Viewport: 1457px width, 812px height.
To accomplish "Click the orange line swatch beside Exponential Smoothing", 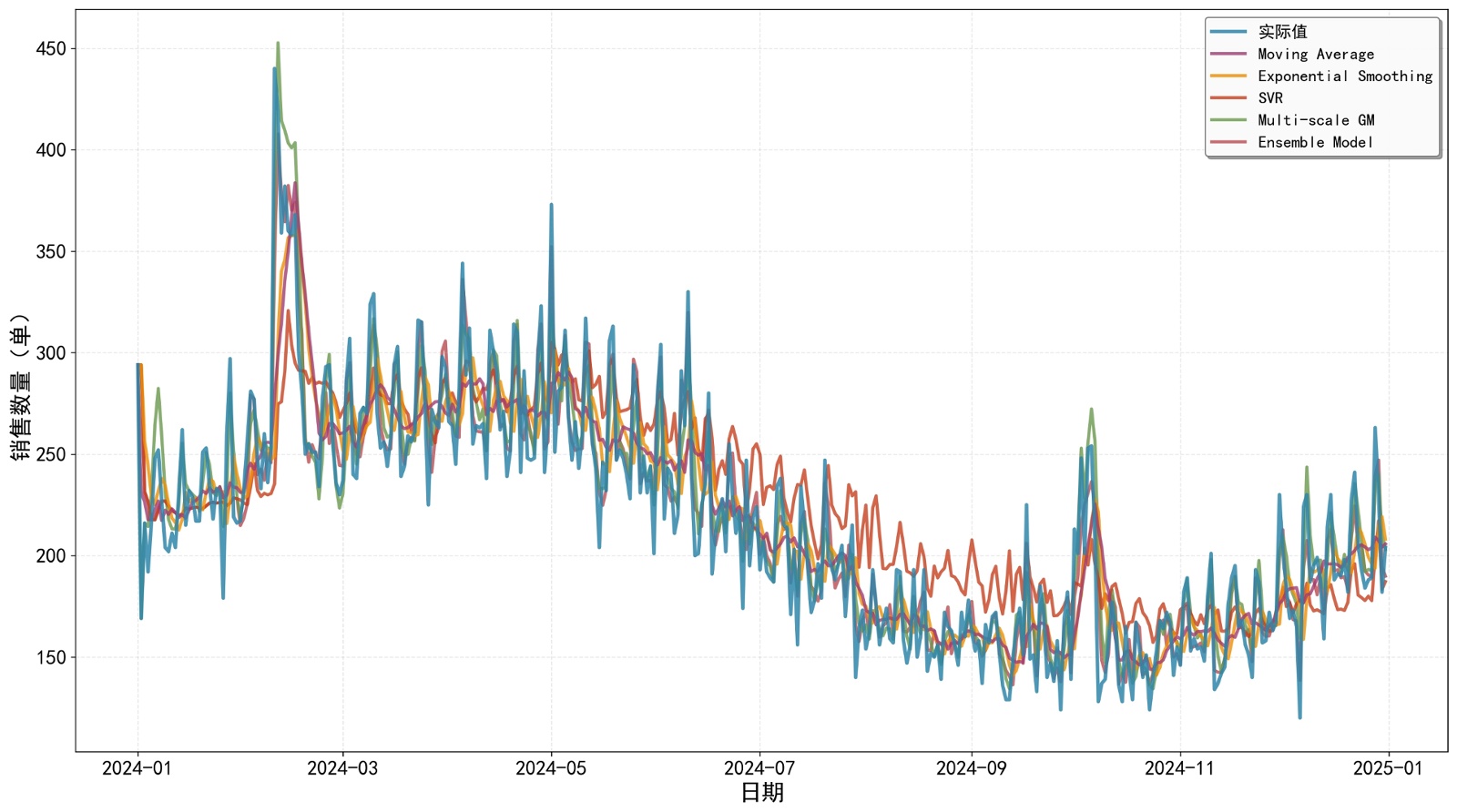I will tap(1228, 76).
